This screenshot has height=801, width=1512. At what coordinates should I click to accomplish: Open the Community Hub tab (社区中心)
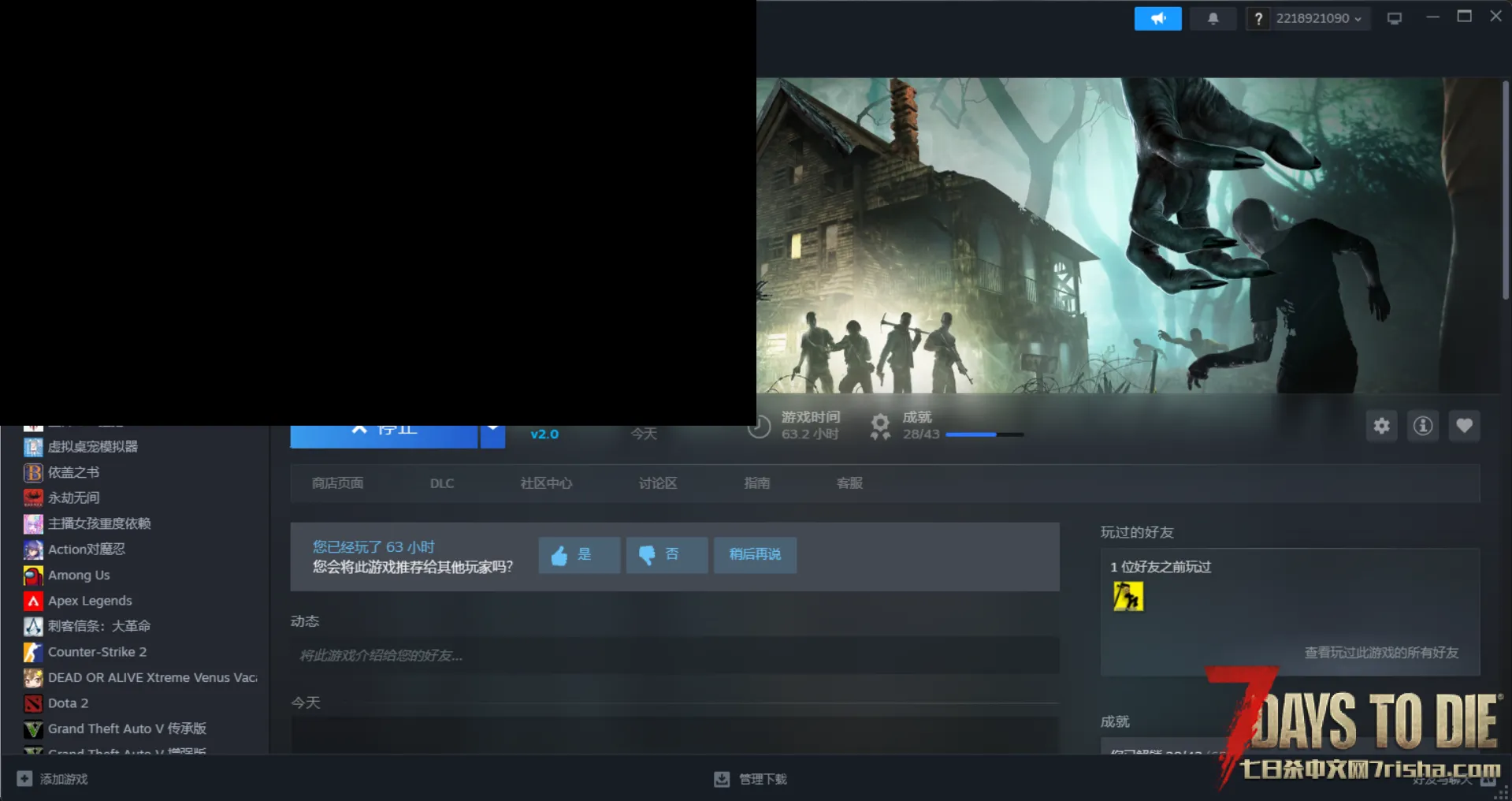pyautogui.click(x=546, y=483)
